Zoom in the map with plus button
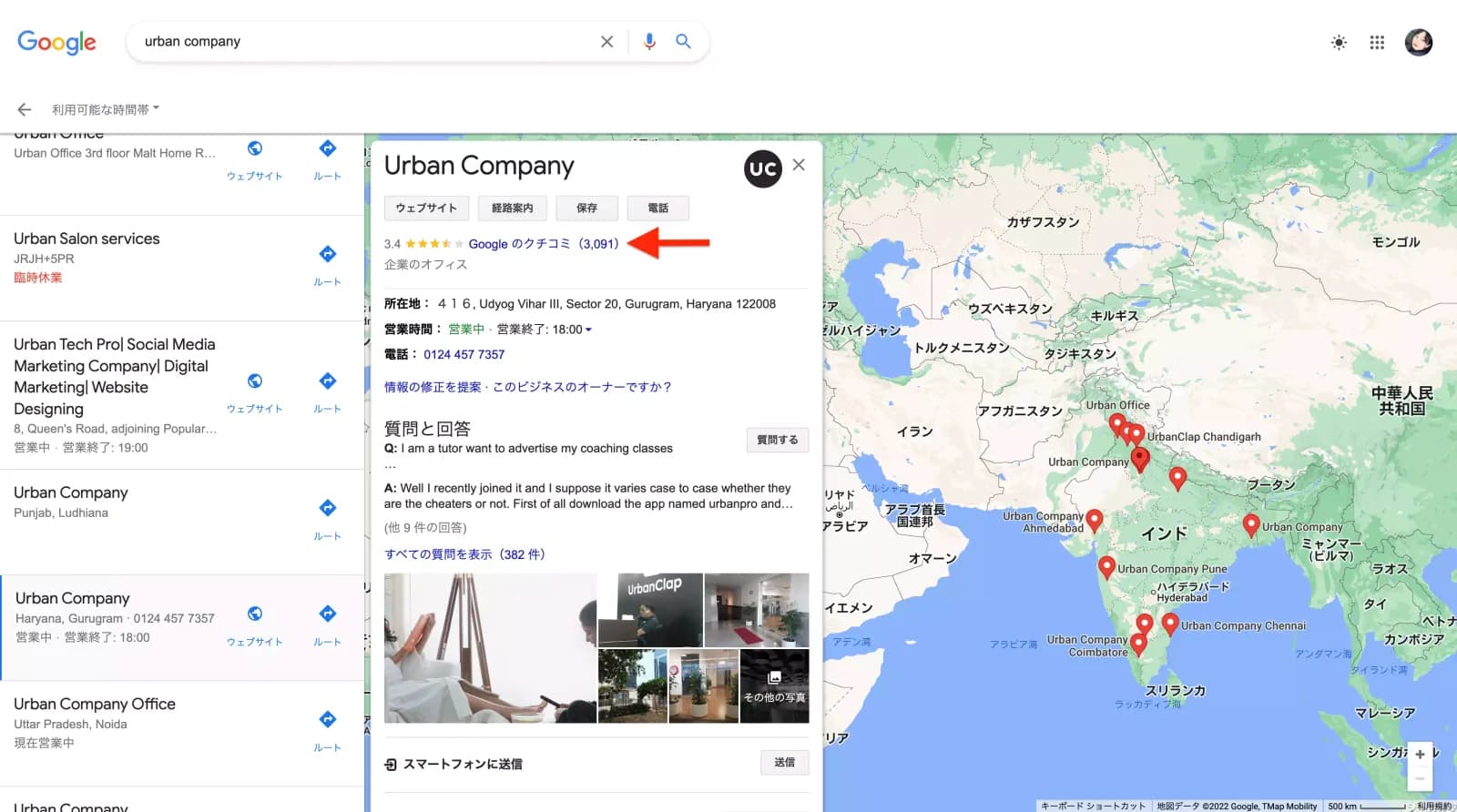Screen dimensions: 1457x812 click(1419, 755)
